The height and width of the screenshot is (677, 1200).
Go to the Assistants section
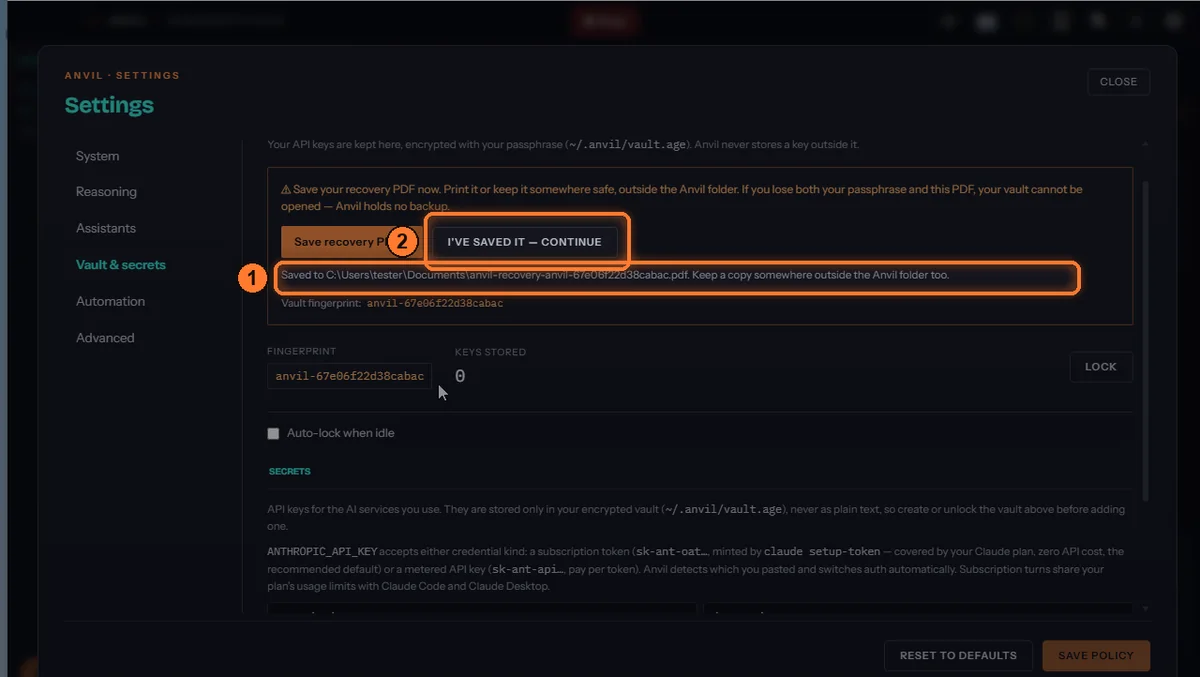click(106, 228)
